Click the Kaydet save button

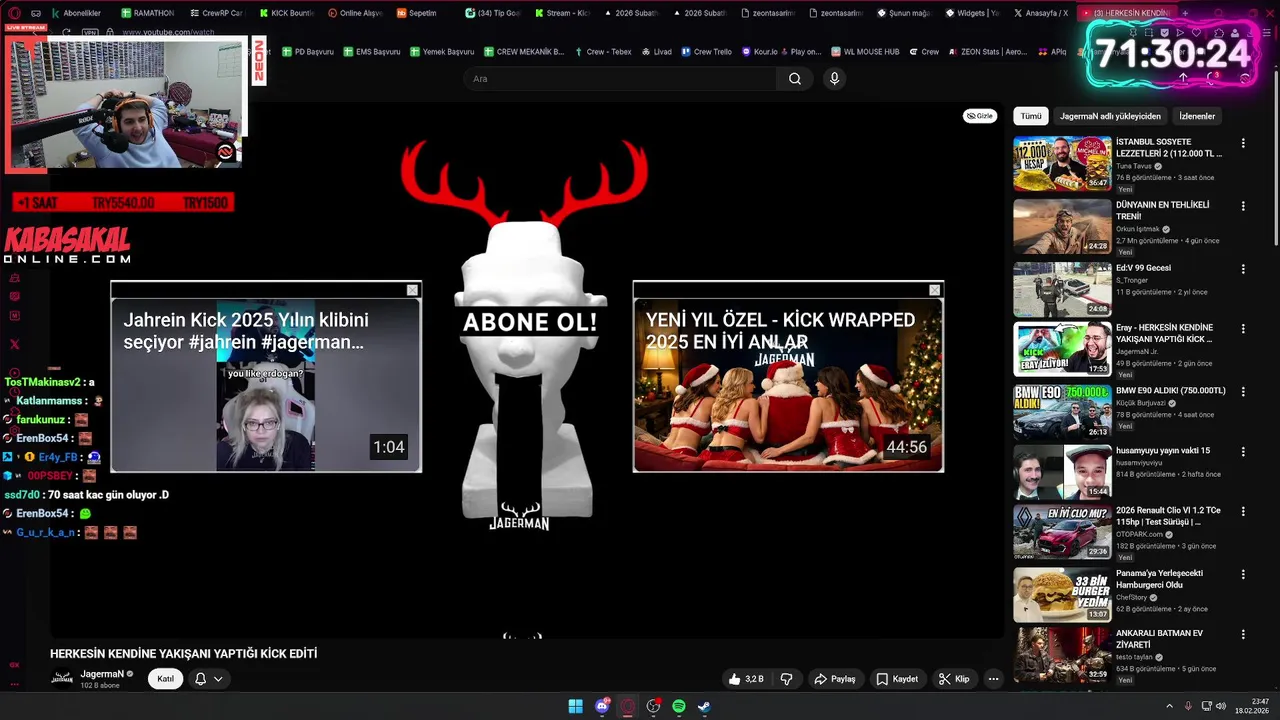click(897, 679)
